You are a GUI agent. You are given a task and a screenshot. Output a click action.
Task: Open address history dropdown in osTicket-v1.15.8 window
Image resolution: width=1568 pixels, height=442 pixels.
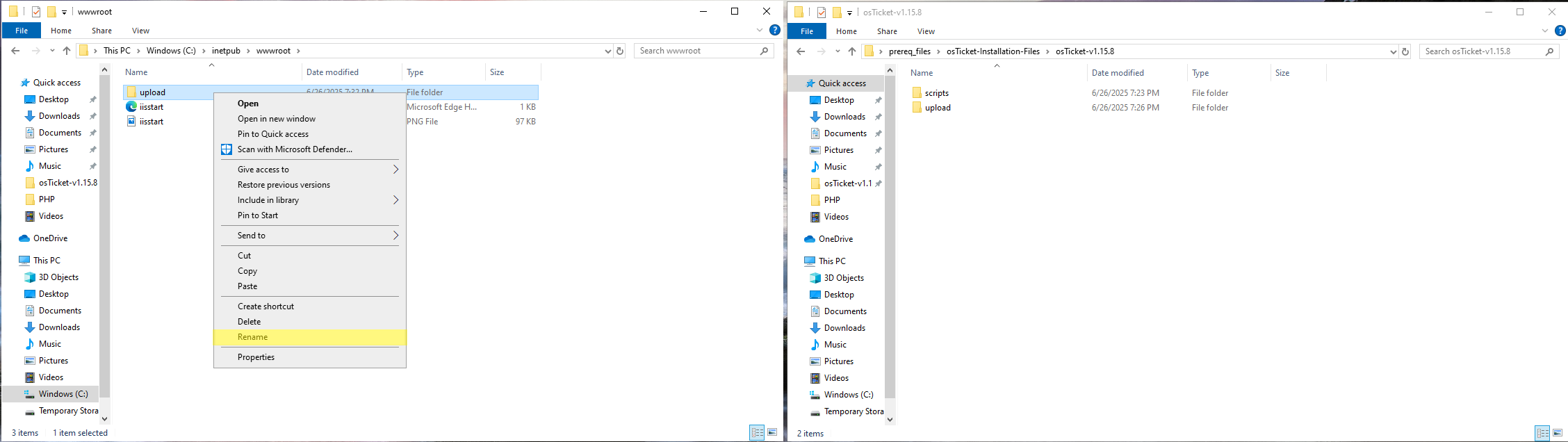pos(1394,51)
